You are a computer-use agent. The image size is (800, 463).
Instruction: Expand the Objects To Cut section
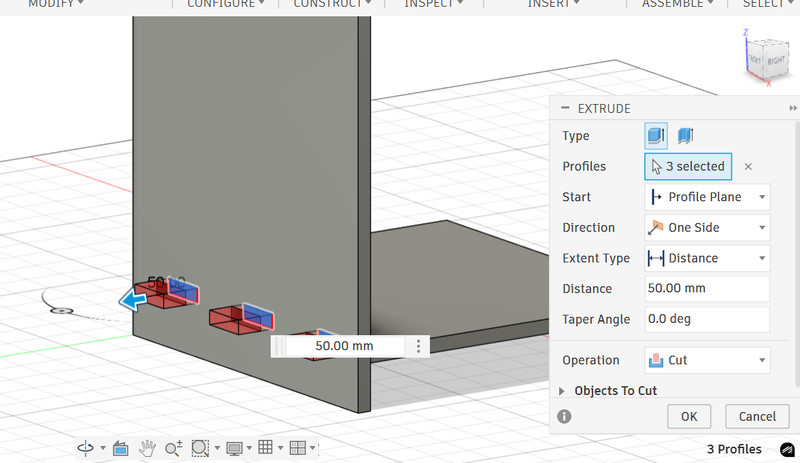tap(562, 391)
